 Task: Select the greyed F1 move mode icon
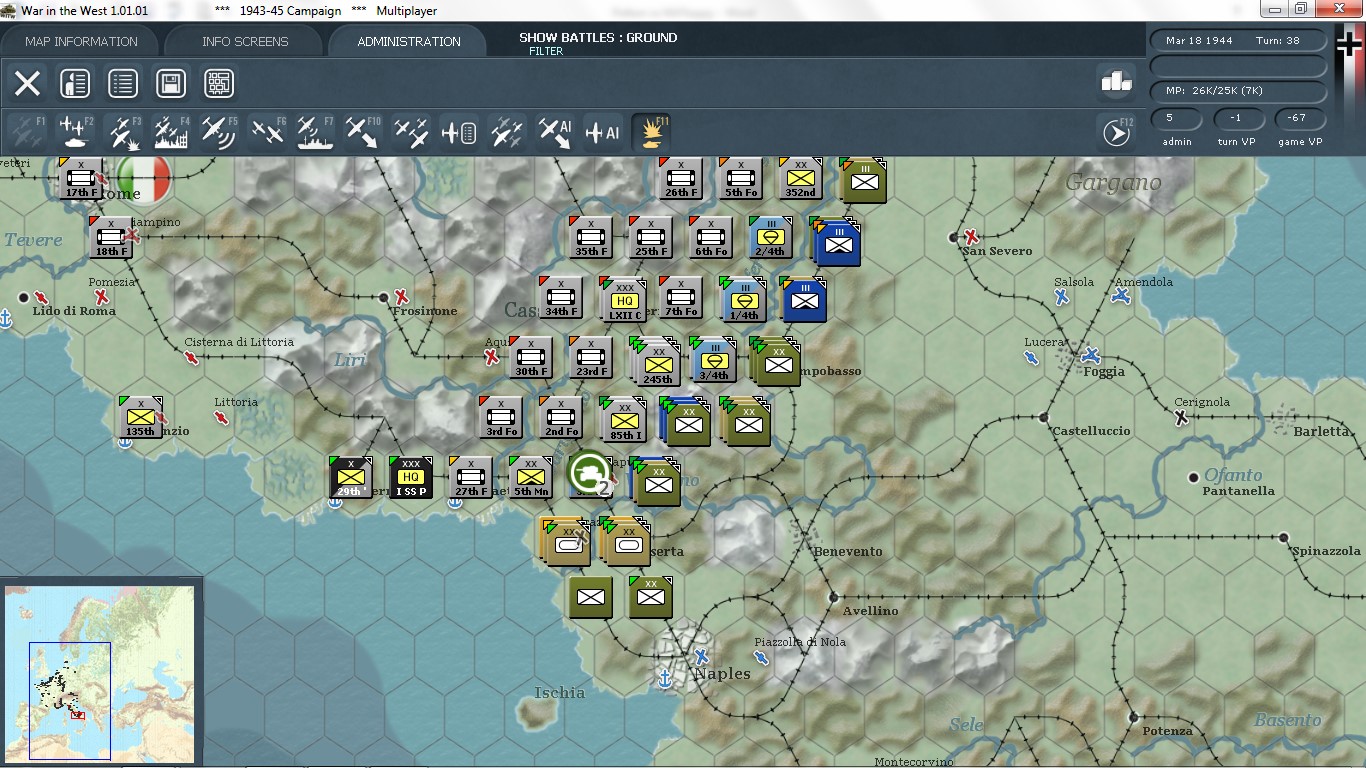(26, 132)
